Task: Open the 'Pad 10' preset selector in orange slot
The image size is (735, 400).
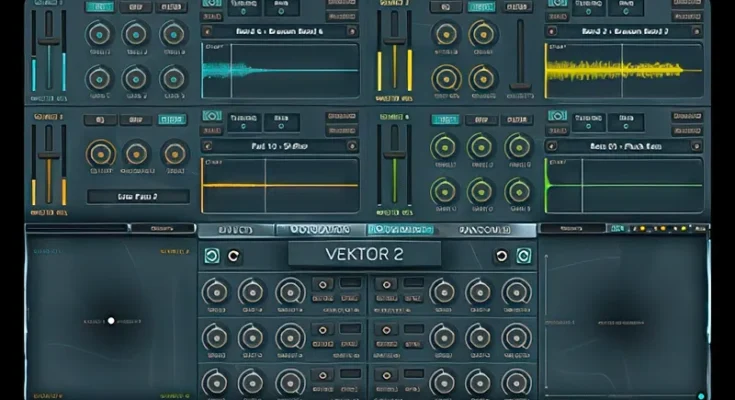Action: point(279,146)
